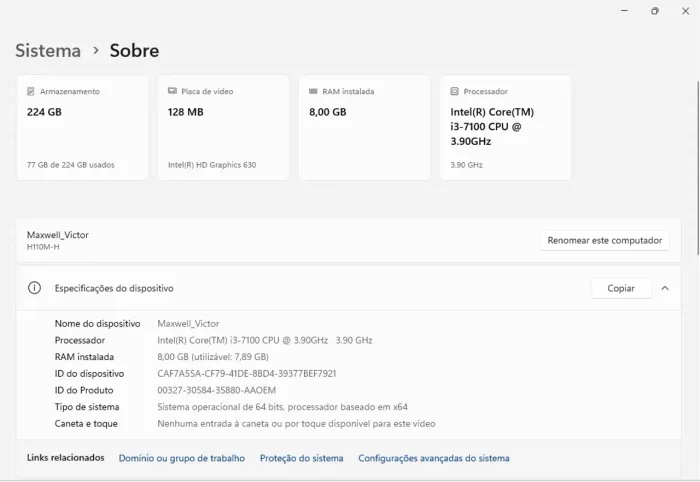The width and height of the screenshot is (700, 482).
Task: Click the Nenhuma entrada à caneta value
Action: coord(296,424)
